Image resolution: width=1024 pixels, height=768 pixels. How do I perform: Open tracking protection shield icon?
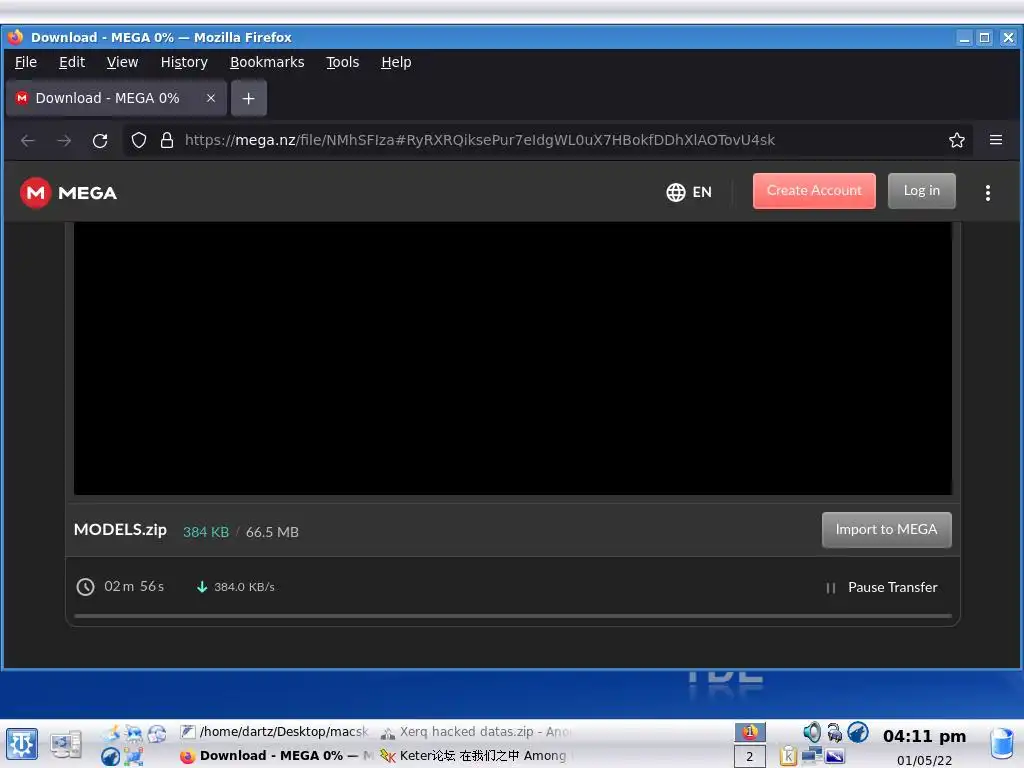pyautogui.click(x=138, y=140)
